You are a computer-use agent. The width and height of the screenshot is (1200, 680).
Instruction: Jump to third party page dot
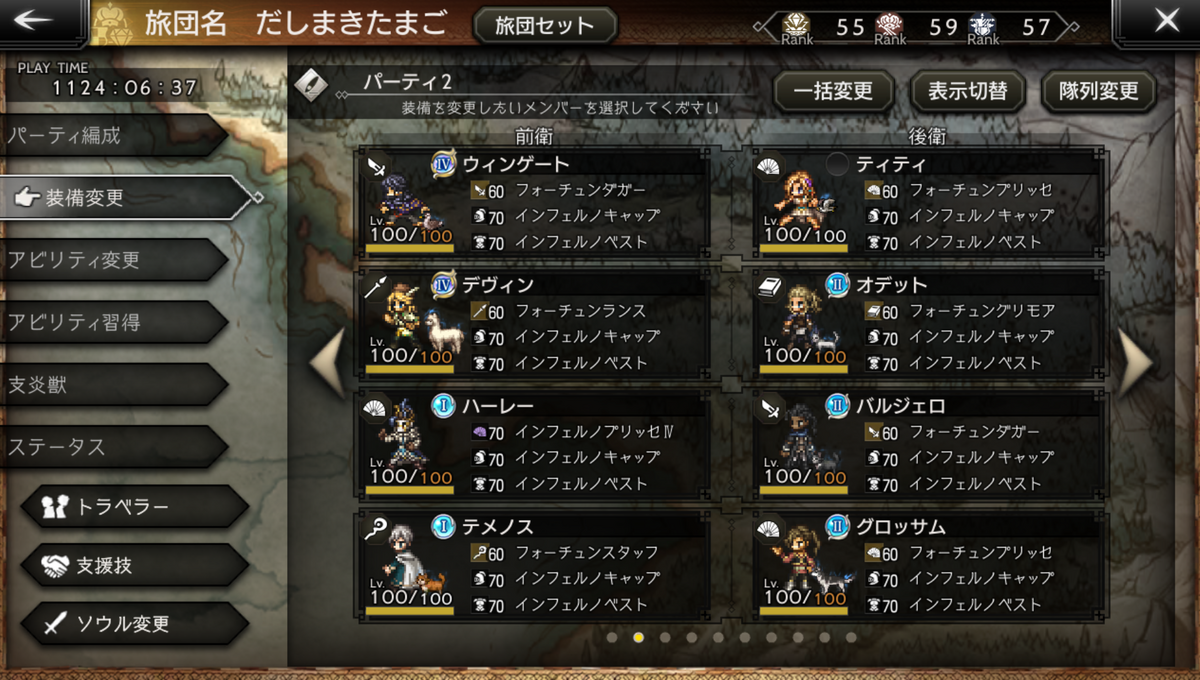665,637
